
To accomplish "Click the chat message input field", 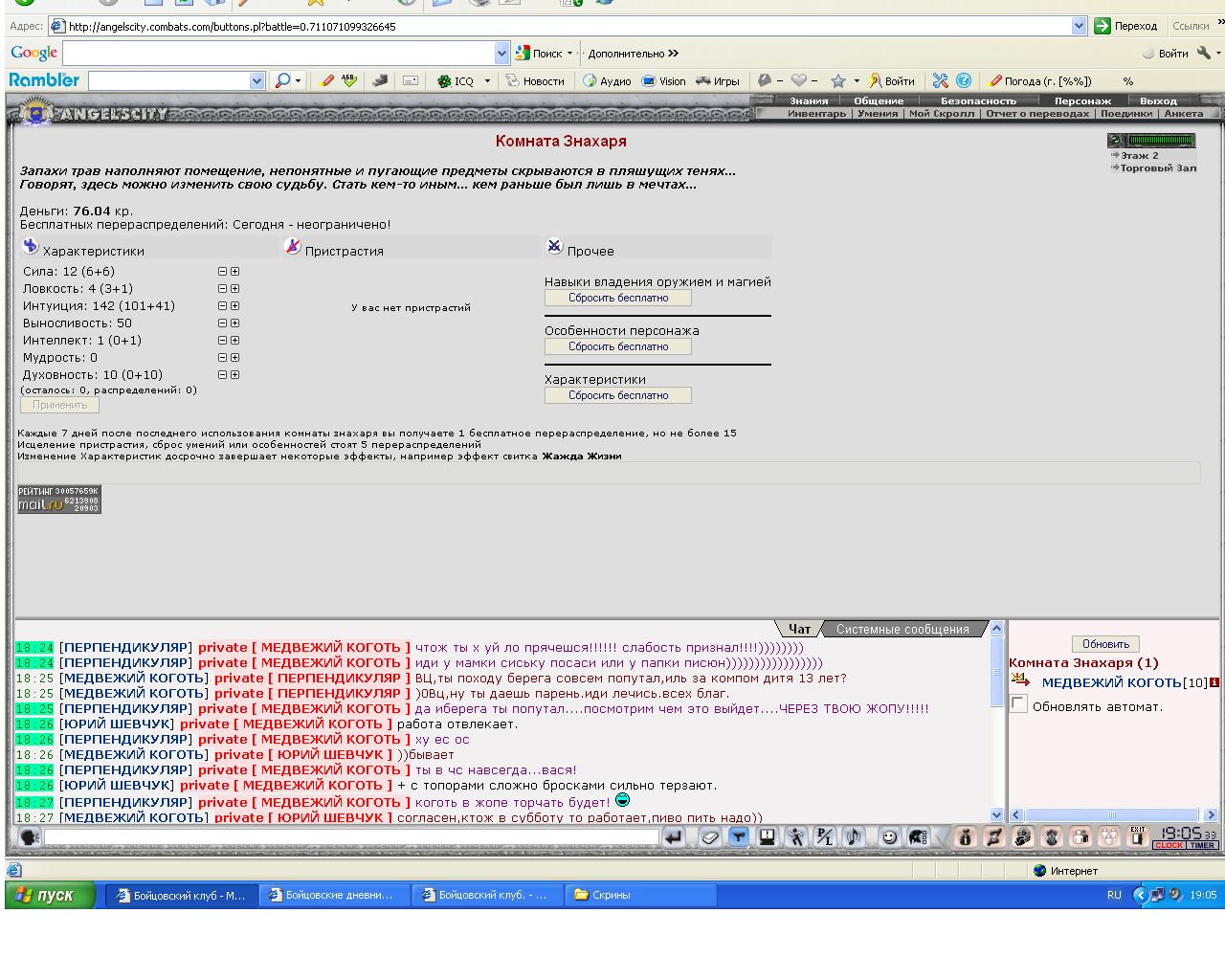I will click(x=351, y=837).
